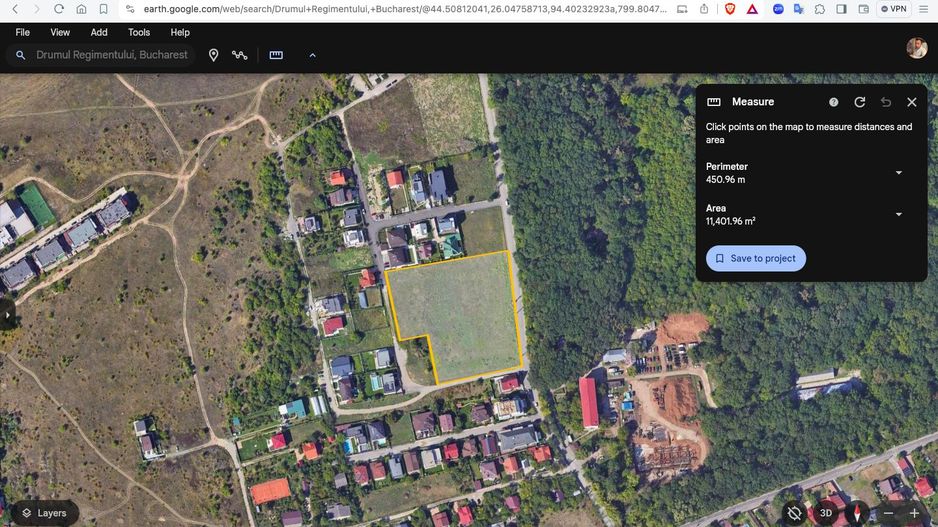Click the Save to project button
The width and height of the screenshot is (938, 527).
756,258
